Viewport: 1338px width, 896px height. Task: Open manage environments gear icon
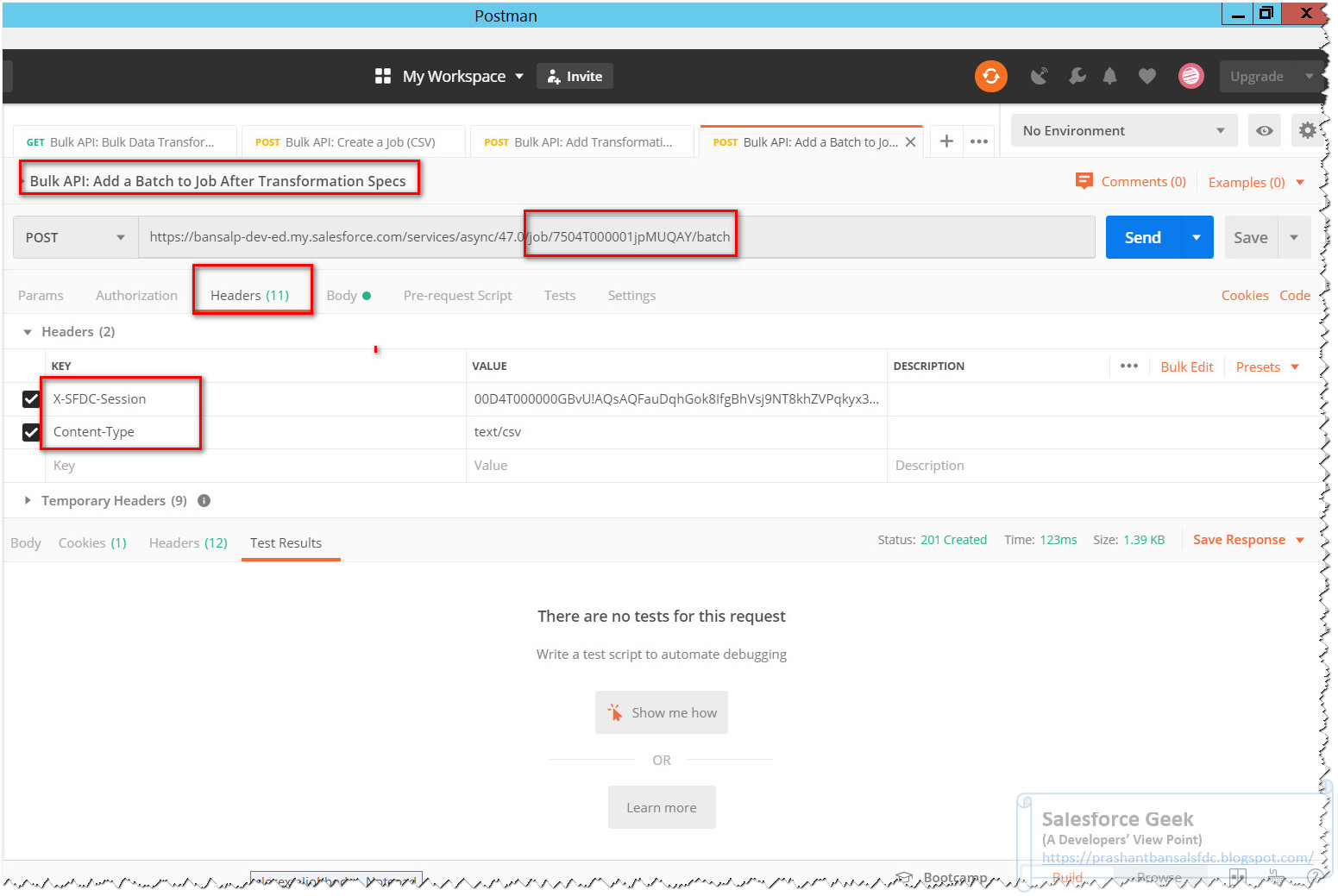pyautogui.click(x=1307, y=131)
